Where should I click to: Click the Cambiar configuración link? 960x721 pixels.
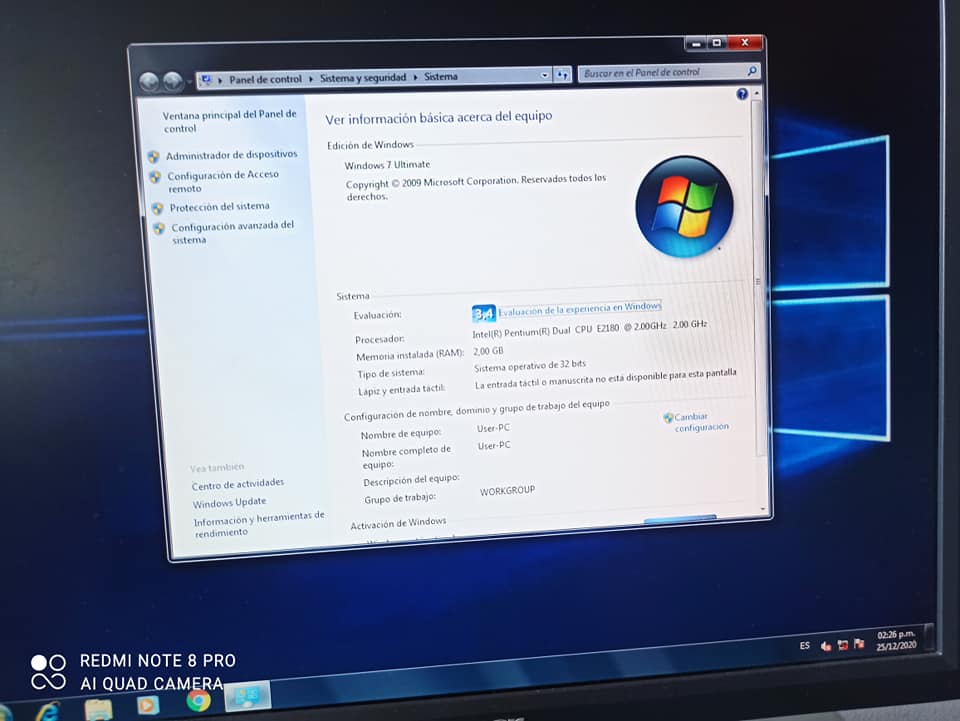click(x=701, y=422)
